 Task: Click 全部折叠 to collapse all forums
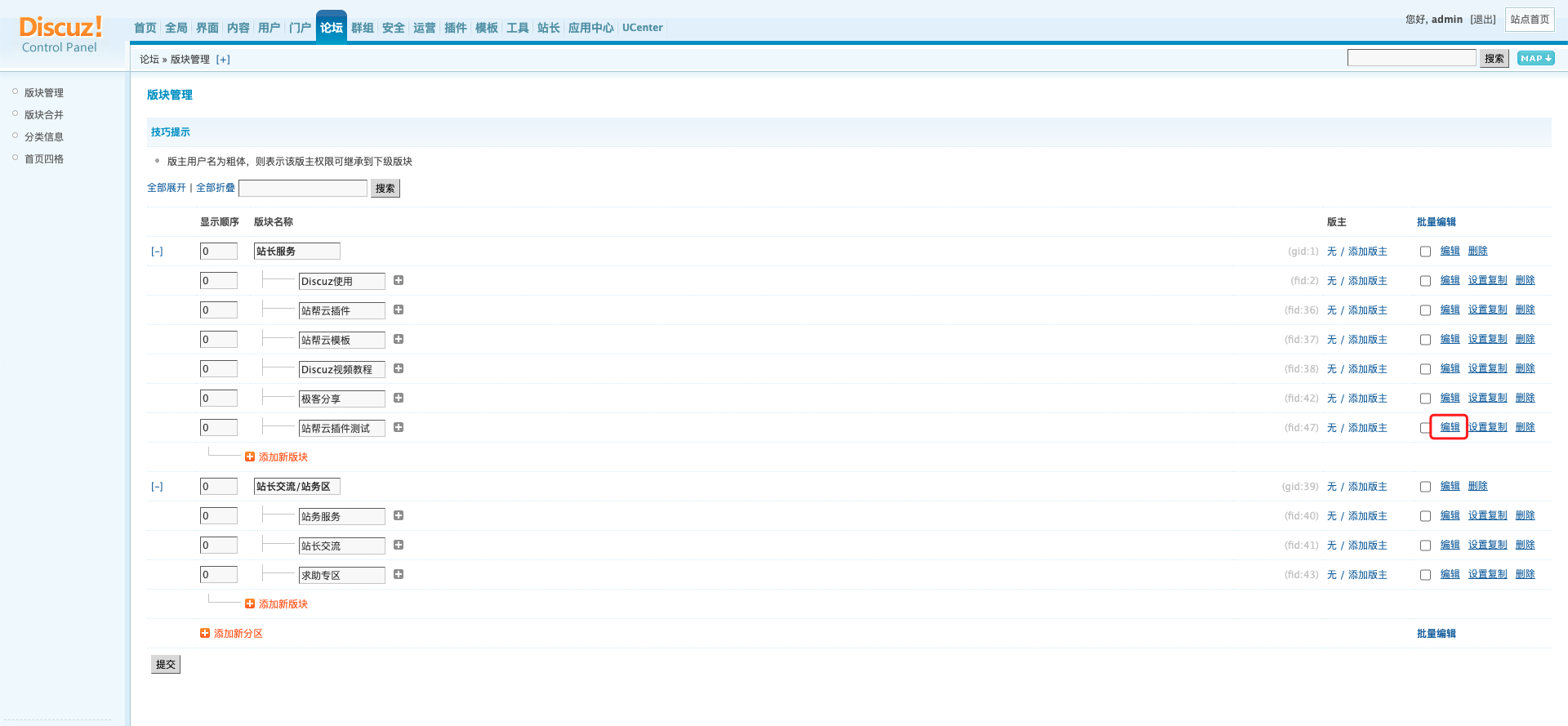pos(216,188)
